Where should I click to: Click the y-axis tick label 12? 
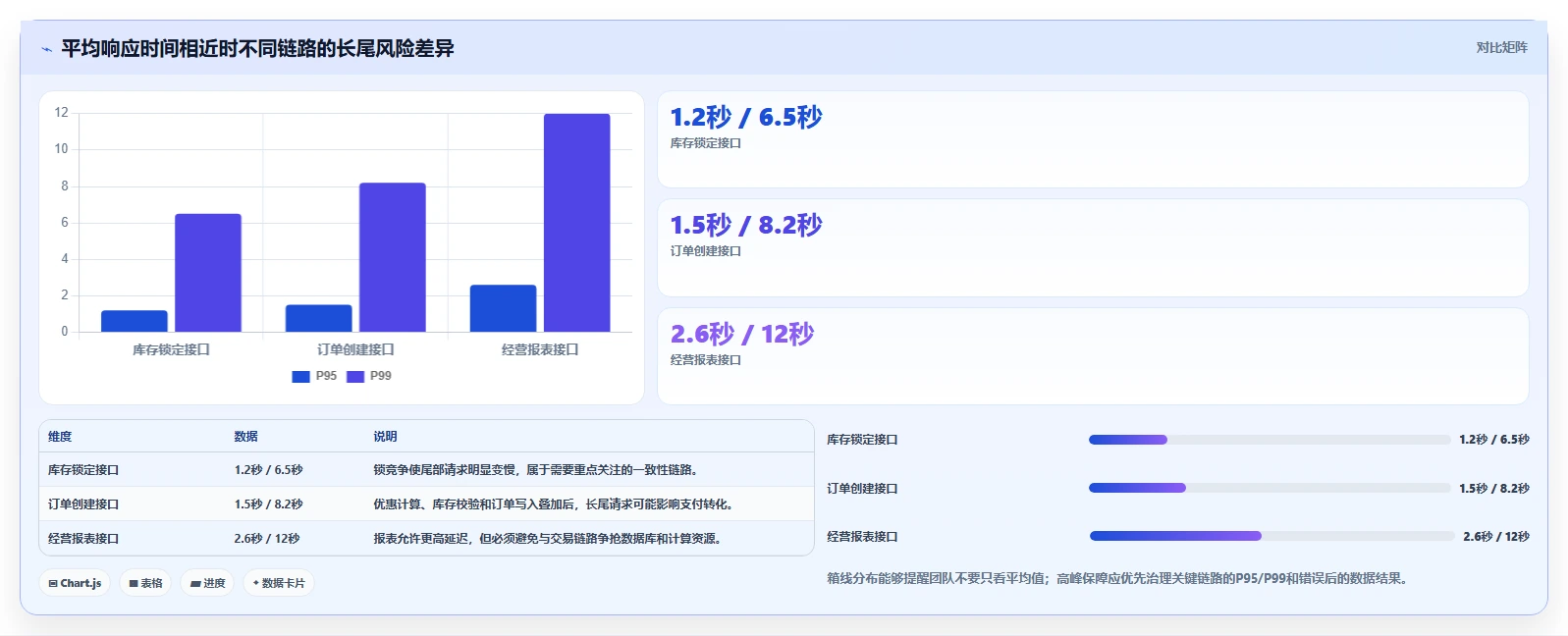tap(62, 113)
